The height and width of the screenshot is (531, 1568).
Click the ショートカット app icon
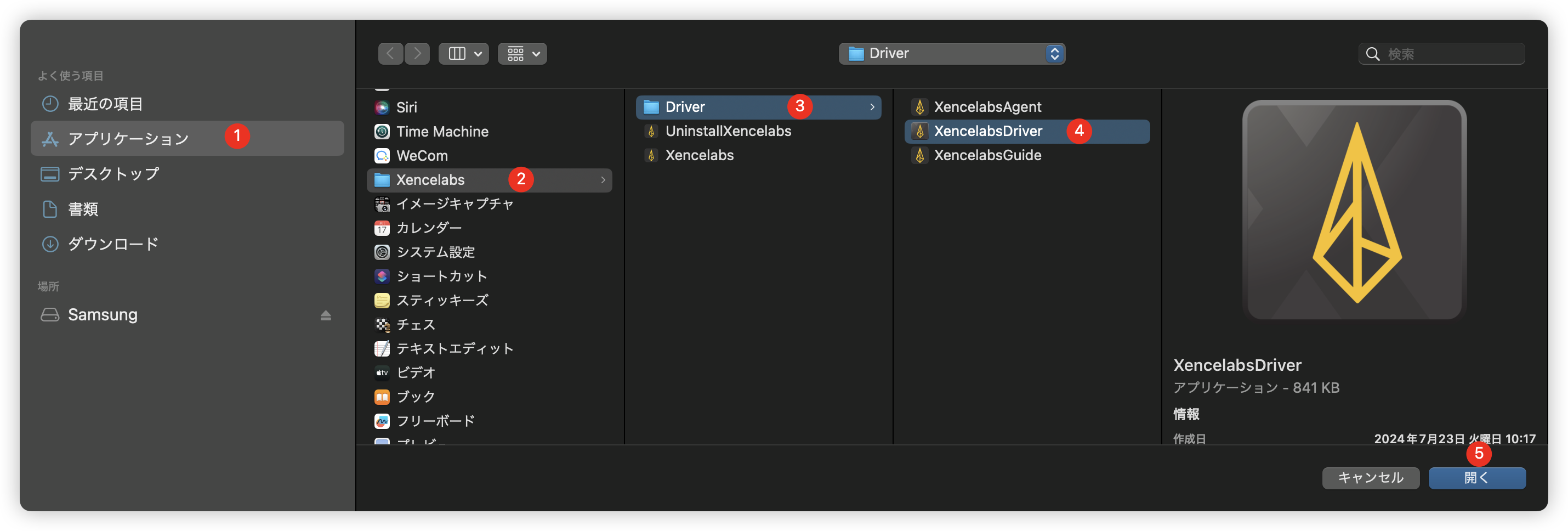click(382, 276)
